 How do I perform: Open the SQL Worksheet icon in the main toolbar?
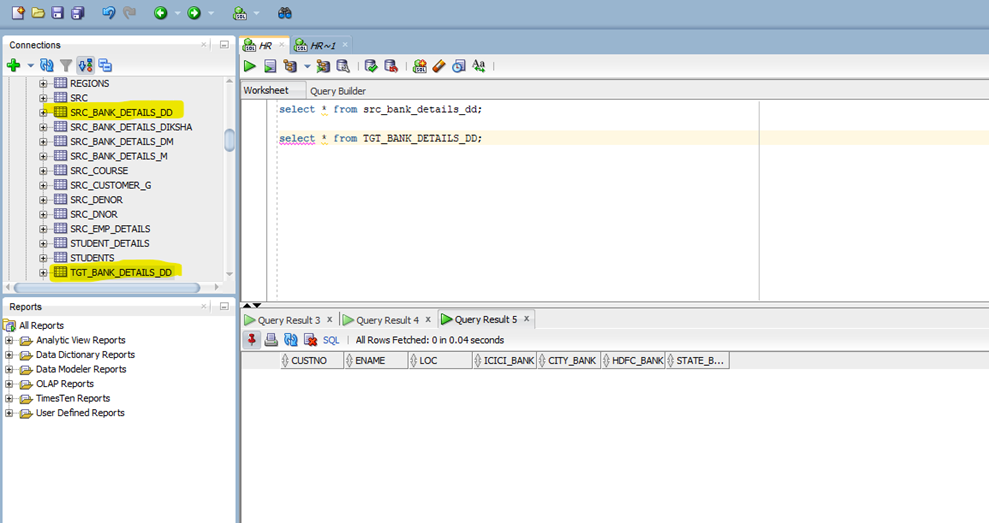tap(240, 13)
